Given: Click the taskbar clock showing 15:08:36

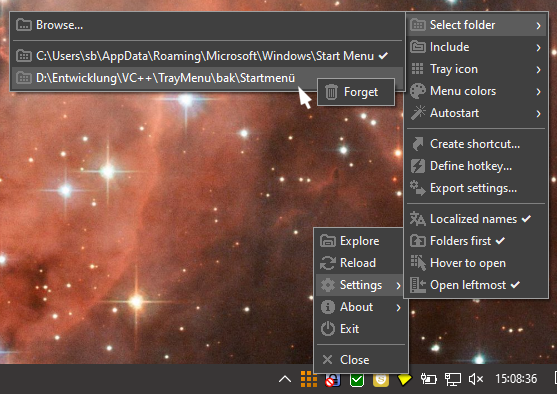Looking at the screenshot, I should click(516, 379).
